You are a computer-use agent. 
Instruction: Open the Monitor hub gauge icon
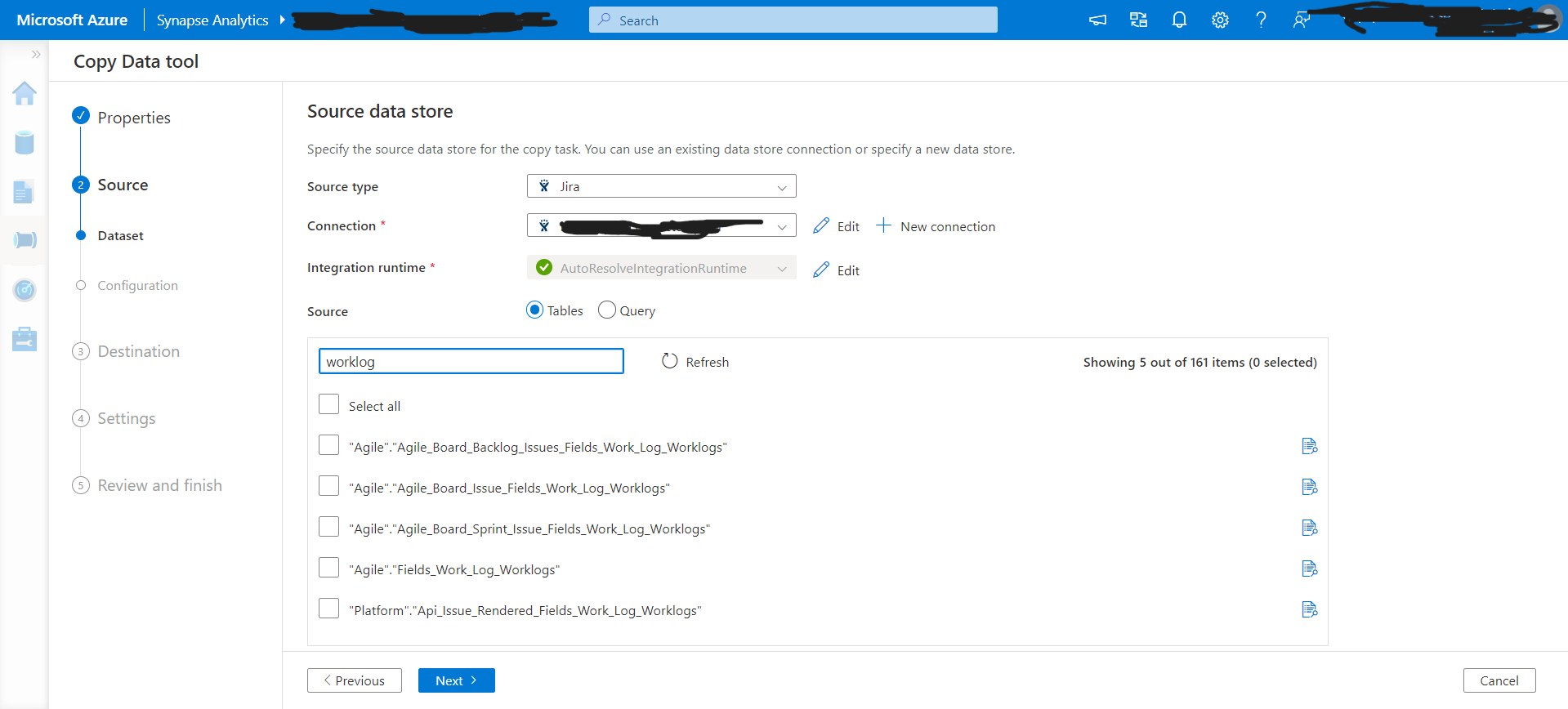[25, 289]
